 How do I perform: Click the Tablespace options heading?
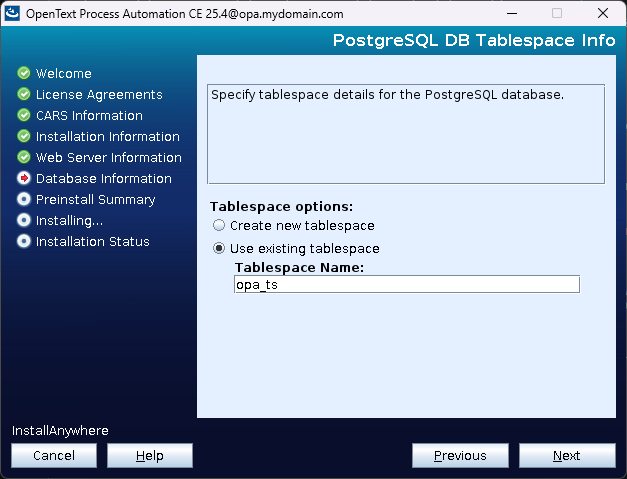282,207
